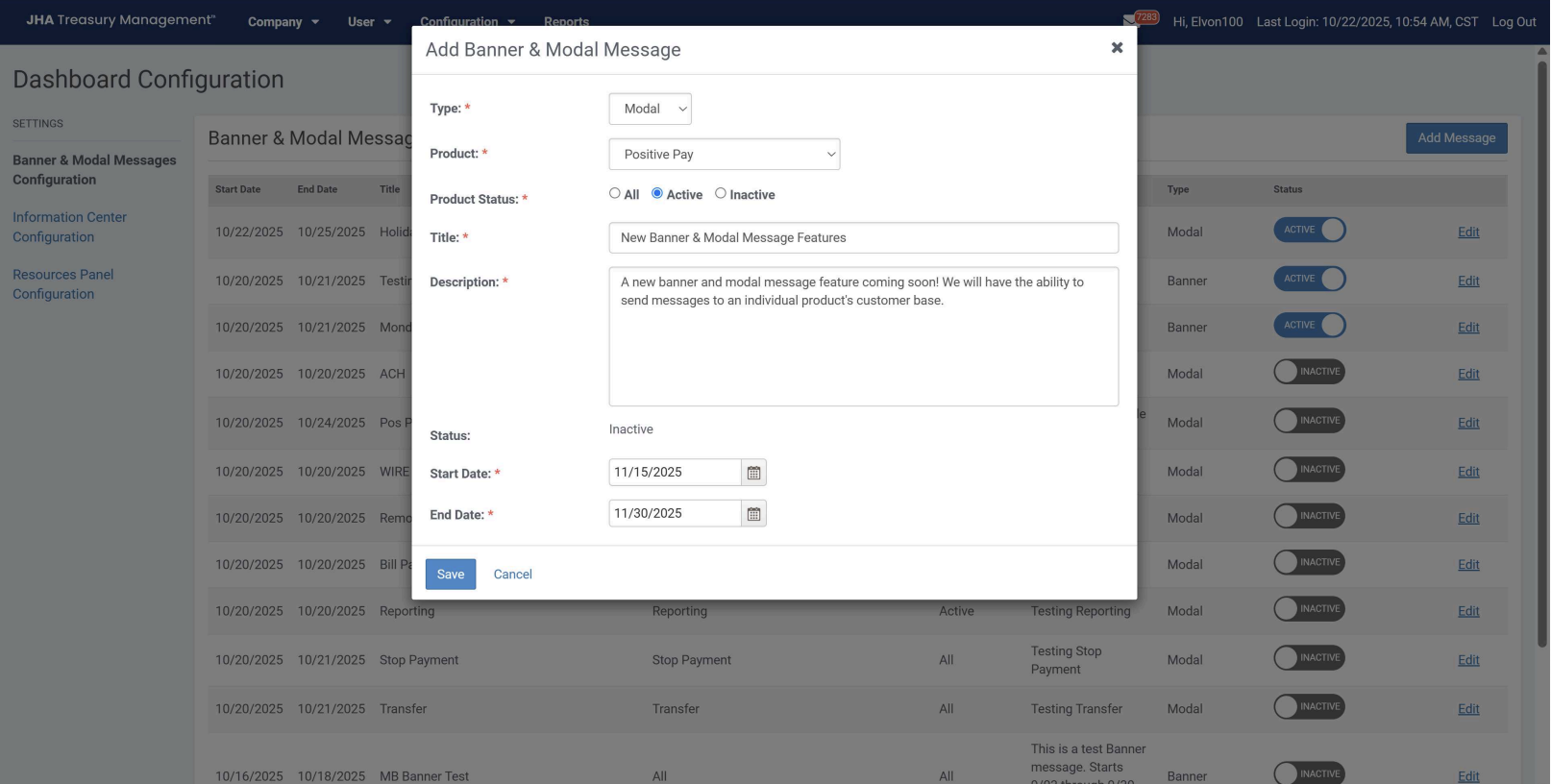Click the Start Date input field

point(675,473)
